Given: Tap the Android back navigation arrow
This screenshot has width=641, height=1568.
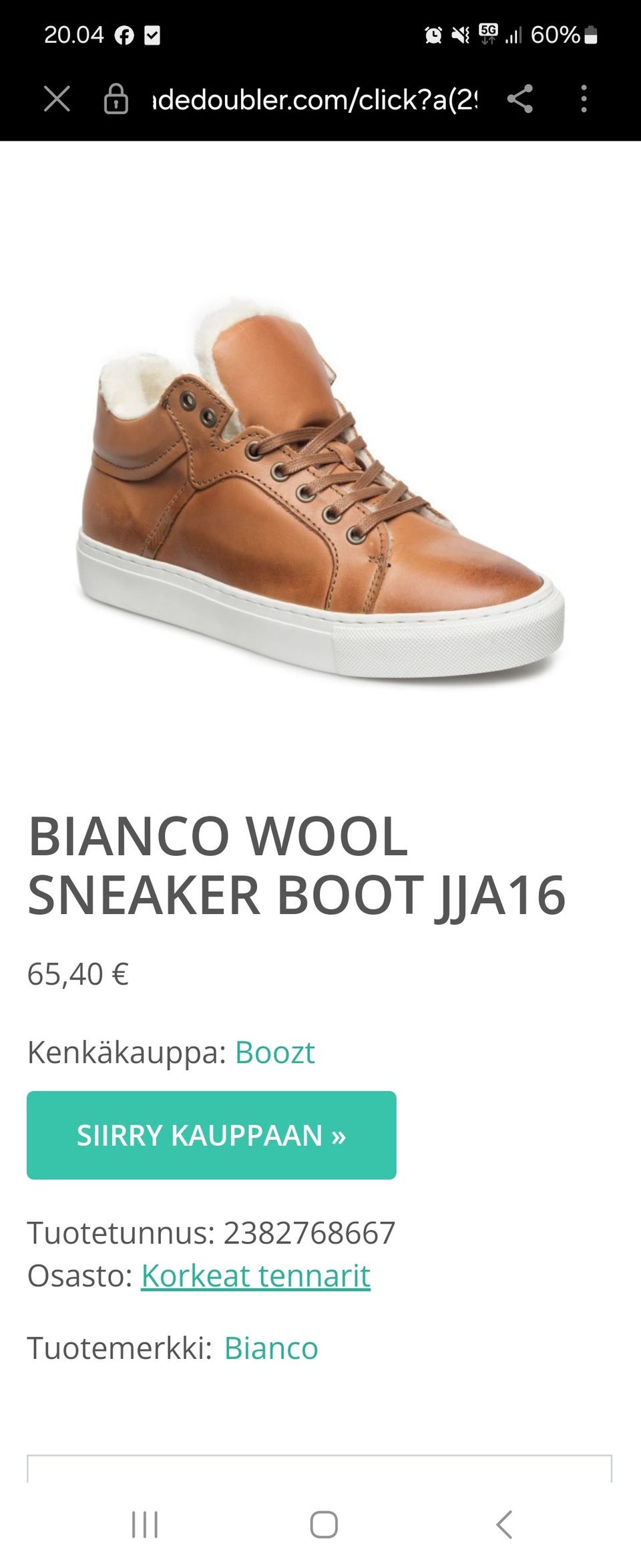Looking at the screenshot, I should [x=504, y=1525].
